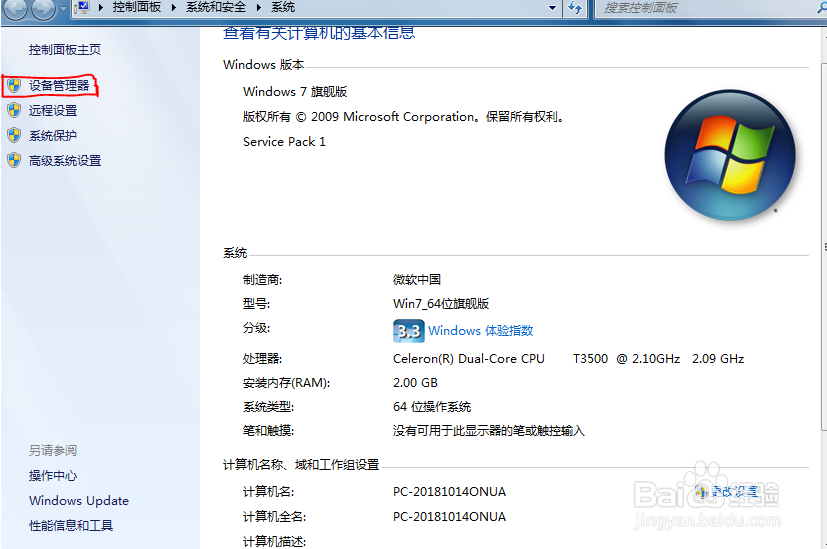The image size is (827, 549).
Task: Open 远程设置 link
Action: 53,111
